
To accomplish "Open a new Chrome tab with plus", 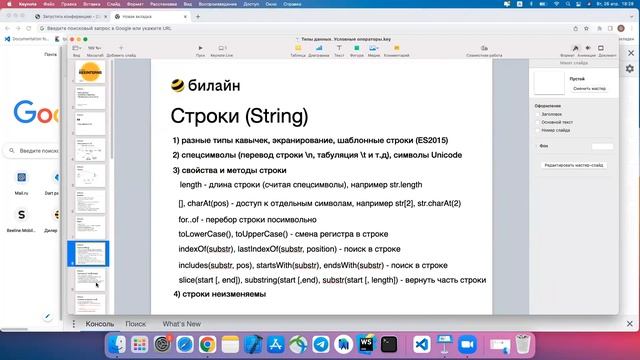I will 198,17.
